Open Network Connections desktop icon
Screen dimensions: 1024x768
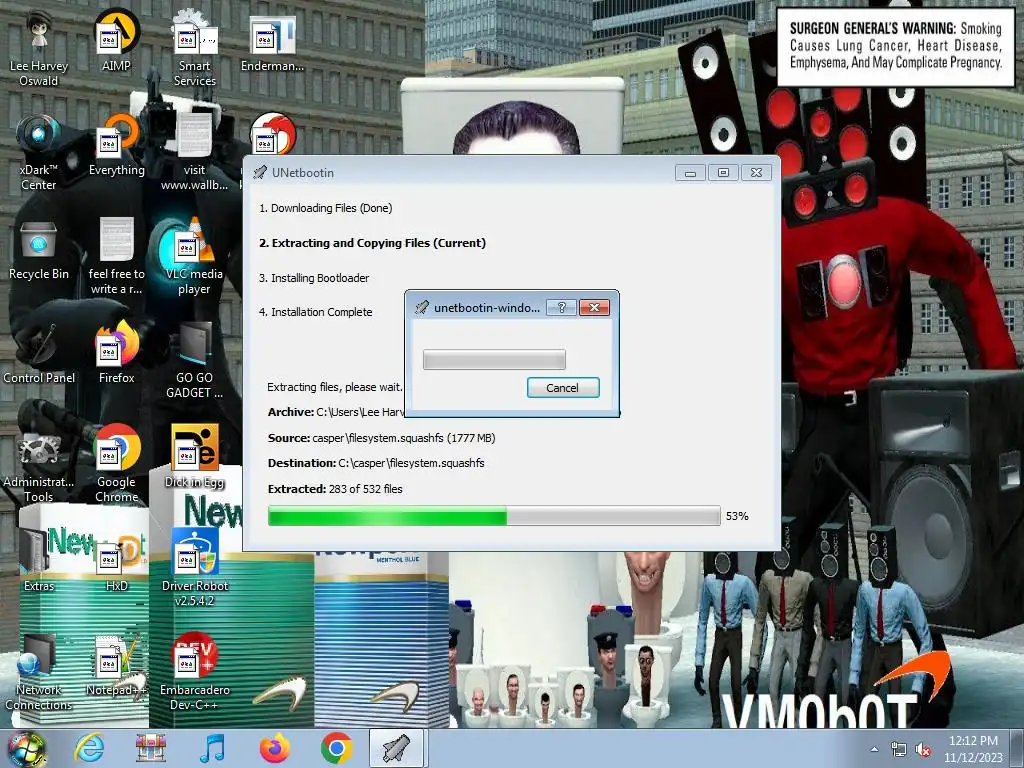tap(39, 673)
